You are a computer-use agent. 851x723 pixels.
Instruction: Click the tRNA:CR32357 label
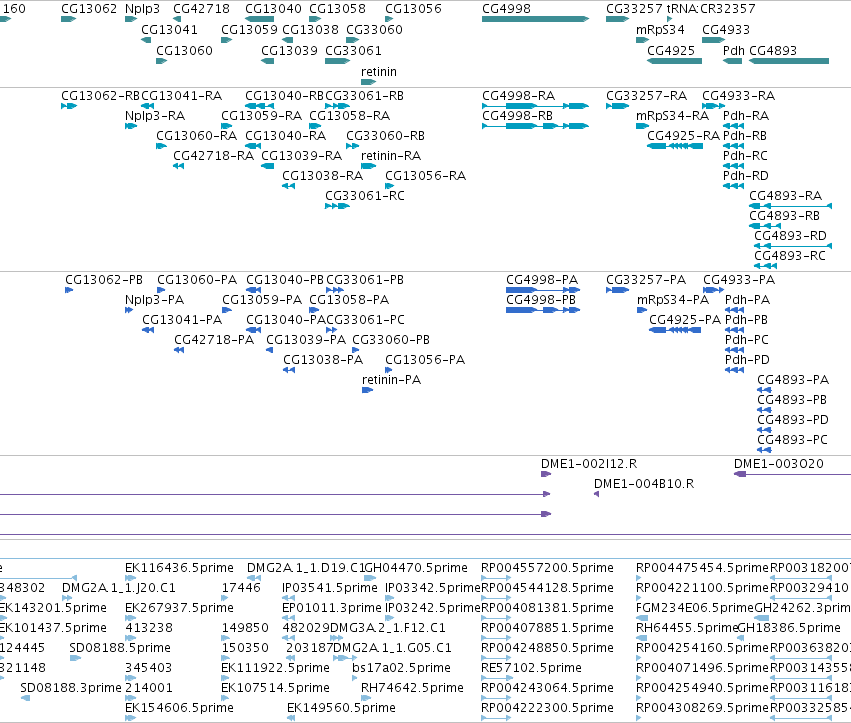pyautogui.click(x=711, y=9)
